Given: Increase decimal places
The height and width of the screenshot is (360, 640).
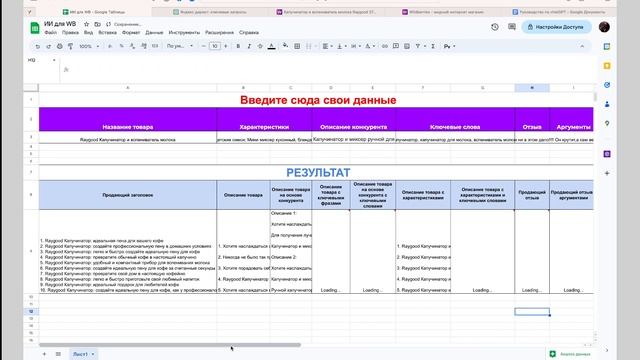Looking at the screenshot, I should (x=144, y=47).
